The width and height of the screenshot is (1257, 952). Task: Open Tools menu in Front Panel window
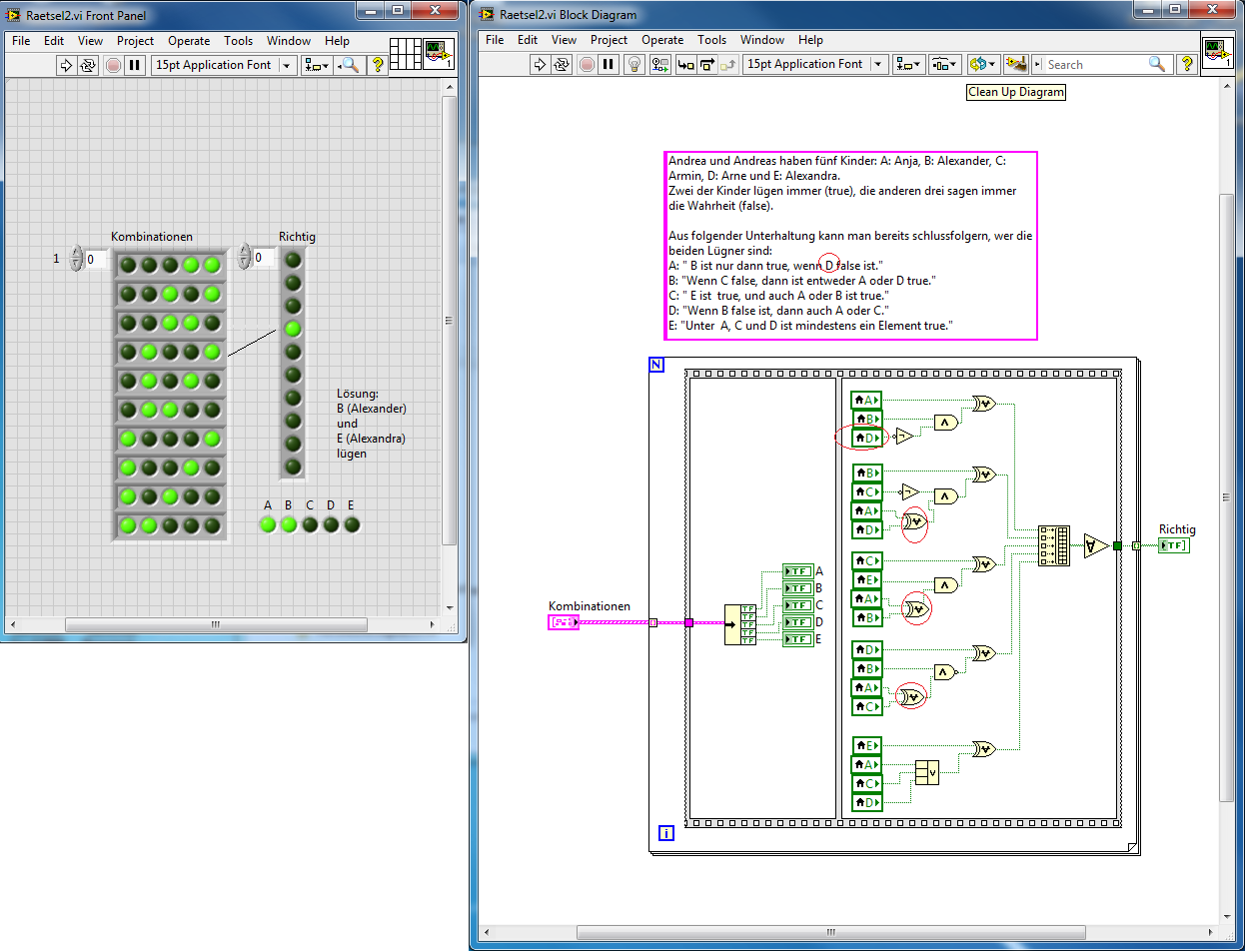coord(238,41)
